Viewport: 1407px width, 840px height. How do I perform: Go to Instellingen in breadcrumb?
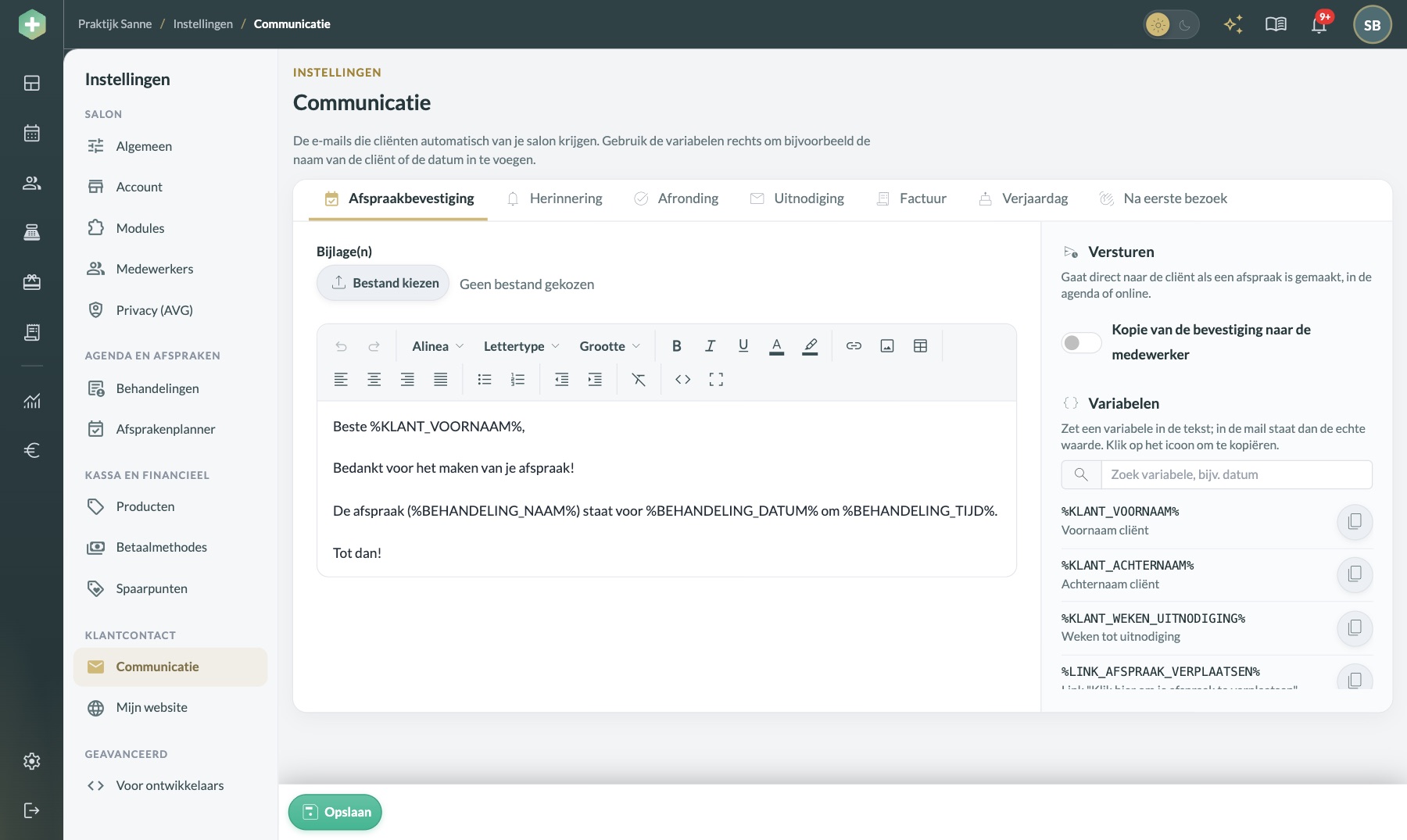click(x=203, y=24)
